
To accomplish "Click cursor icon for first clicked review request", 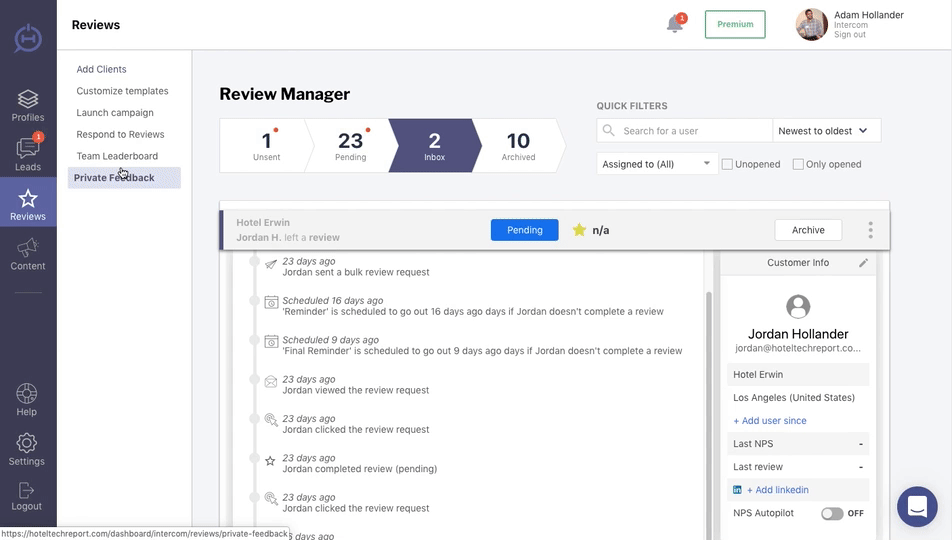I will click(x=271, y=420).
